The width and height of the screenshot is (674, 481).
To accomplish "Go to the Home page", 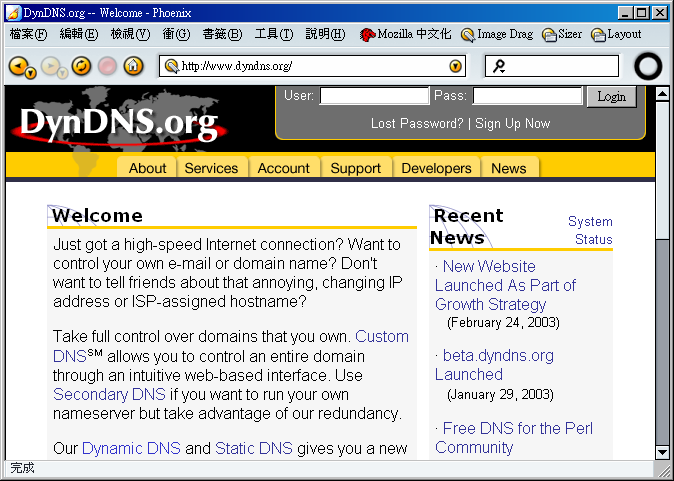I will tap(133, 66).
